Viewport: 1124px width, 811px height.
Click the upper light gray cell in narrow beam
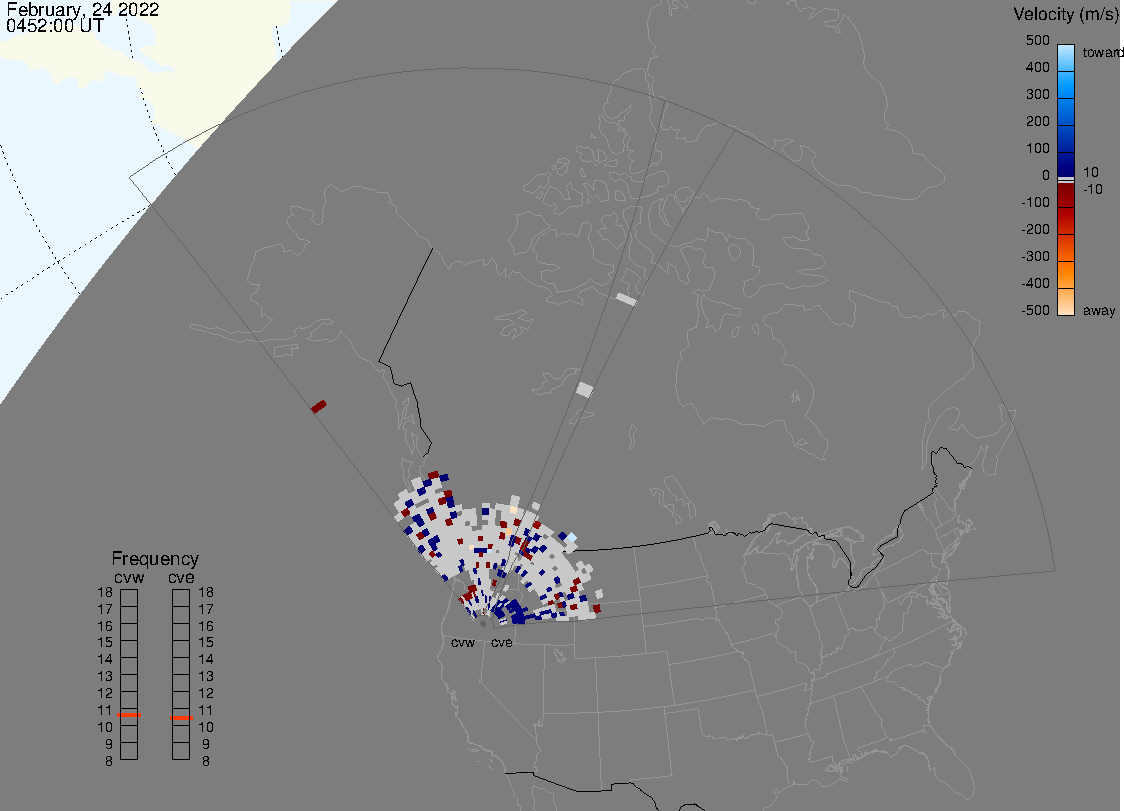(627, 299)
